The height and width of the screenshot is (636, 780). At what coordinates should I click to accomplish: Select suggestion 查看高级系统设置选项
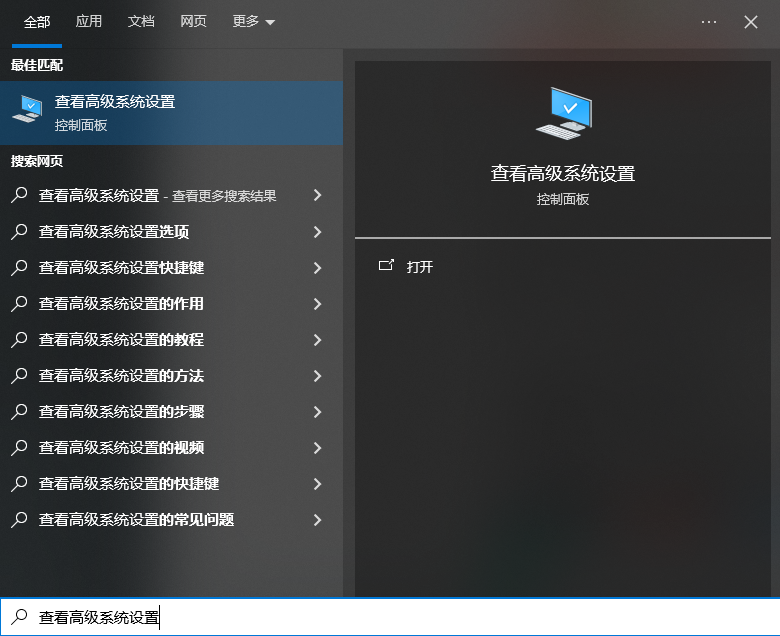tap(171, 232)
